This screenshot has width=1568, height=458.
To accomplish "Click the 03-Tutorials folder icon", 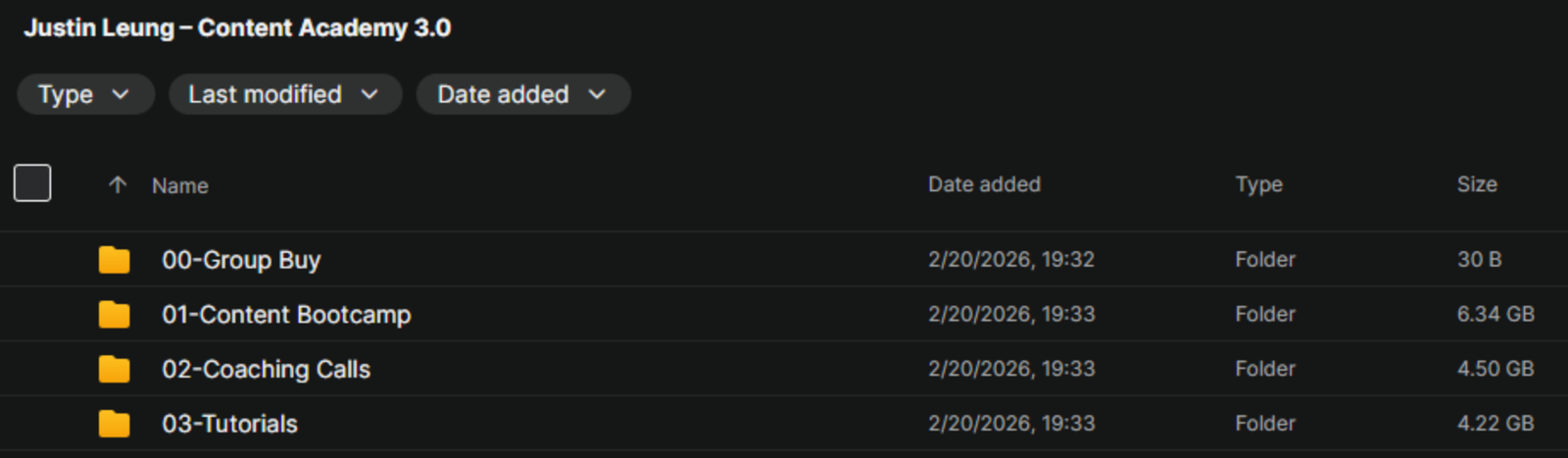I will click(114, 424).
